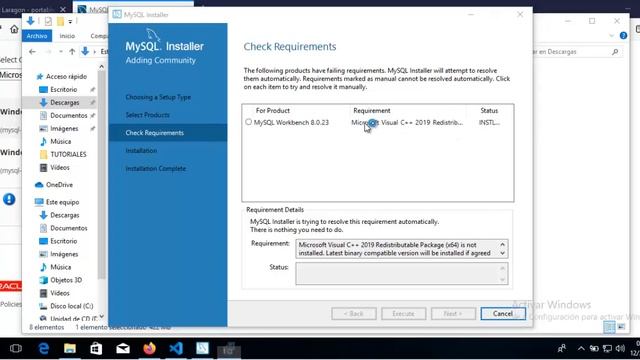Open Disco local (C:) drive

67,306
